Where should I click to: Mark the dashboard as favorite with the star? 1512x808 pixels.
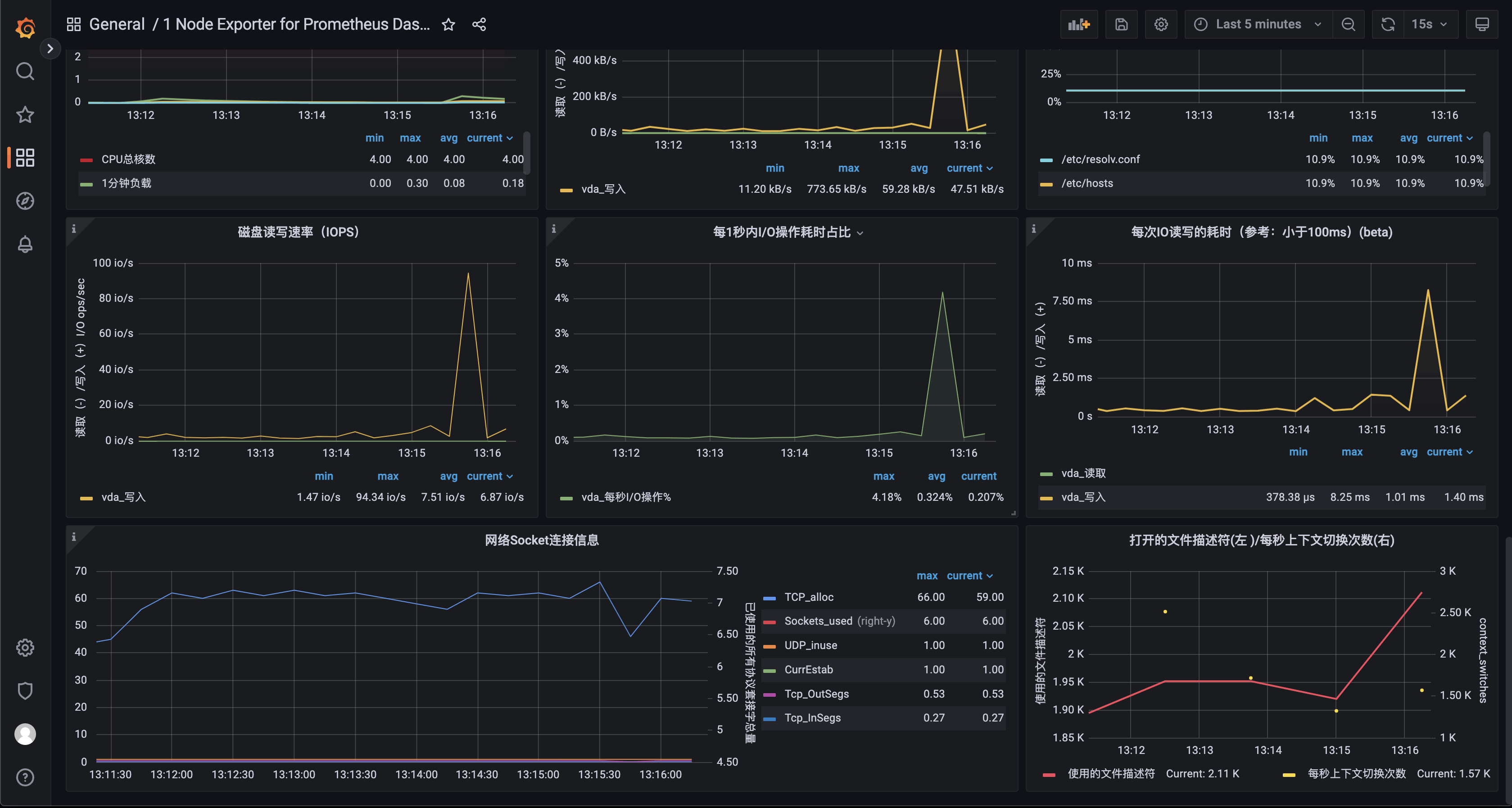click(448, 24)
